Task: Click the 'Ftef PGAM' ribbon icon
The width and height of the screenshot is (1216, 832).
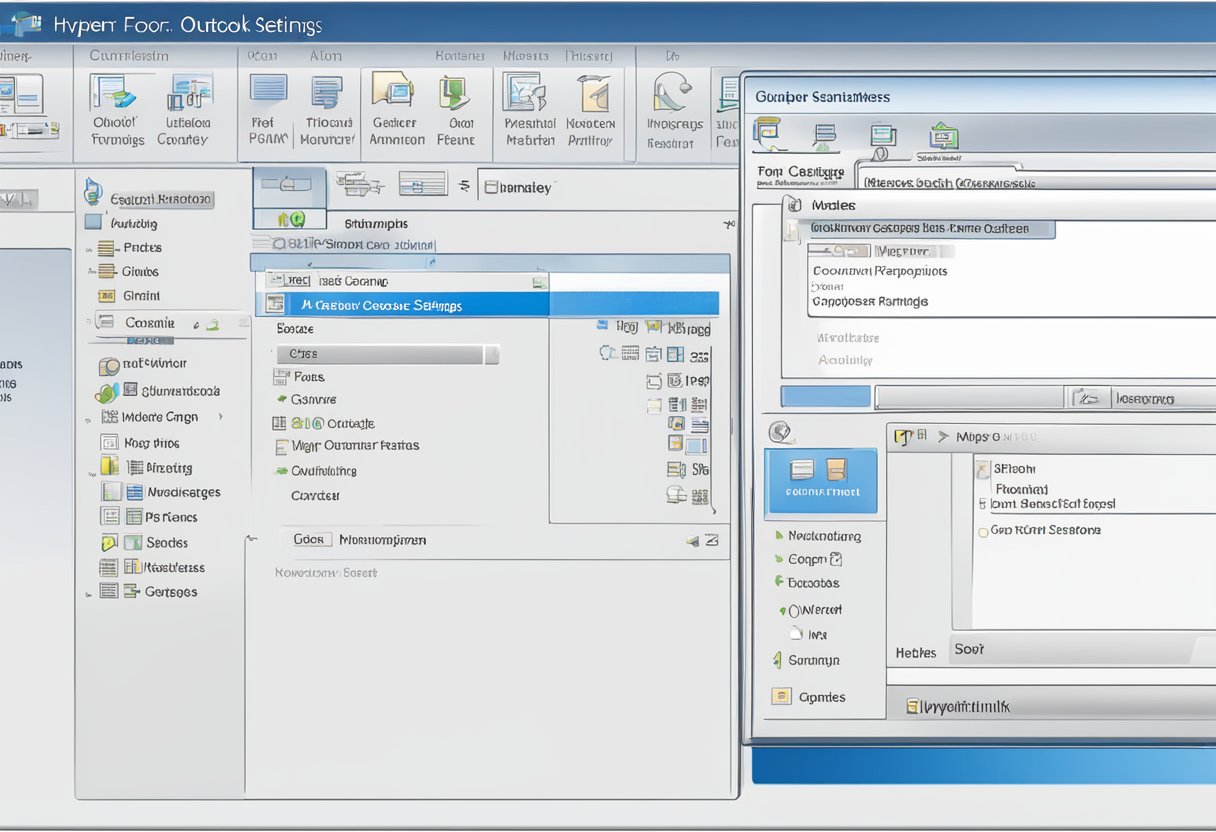Action: (x=268, y=91)
